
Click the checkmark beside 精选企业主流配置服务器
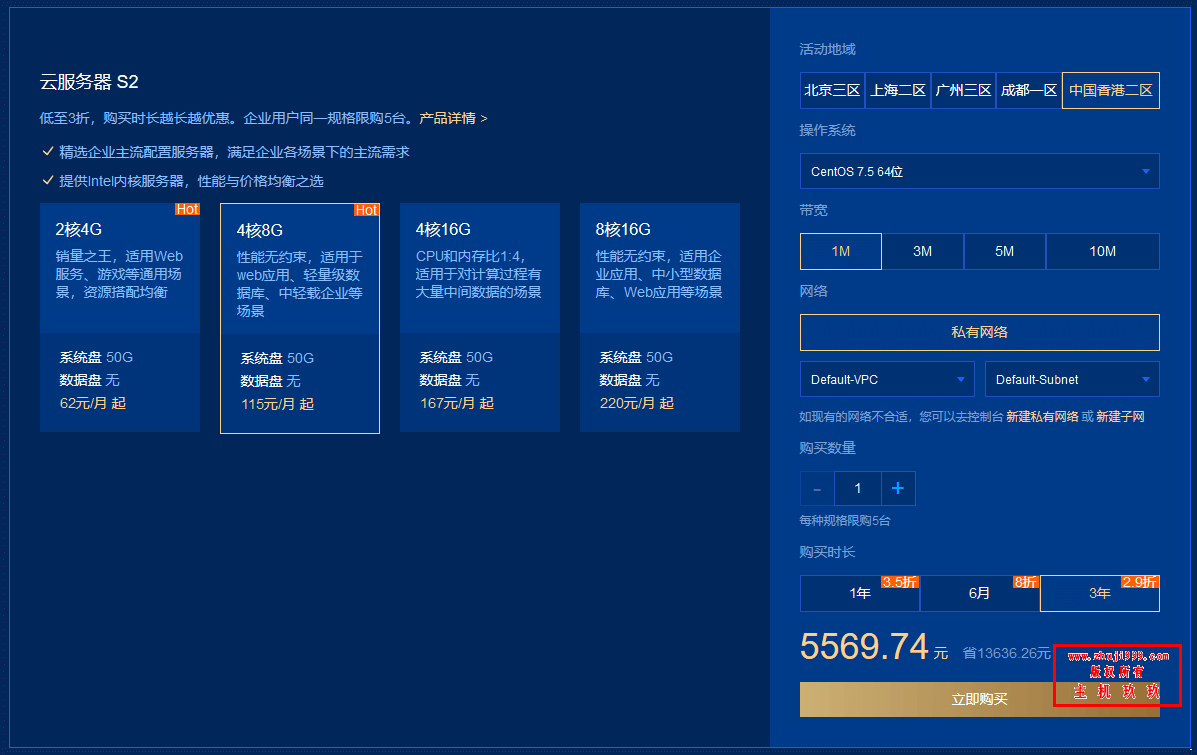(x=47, y=151)
